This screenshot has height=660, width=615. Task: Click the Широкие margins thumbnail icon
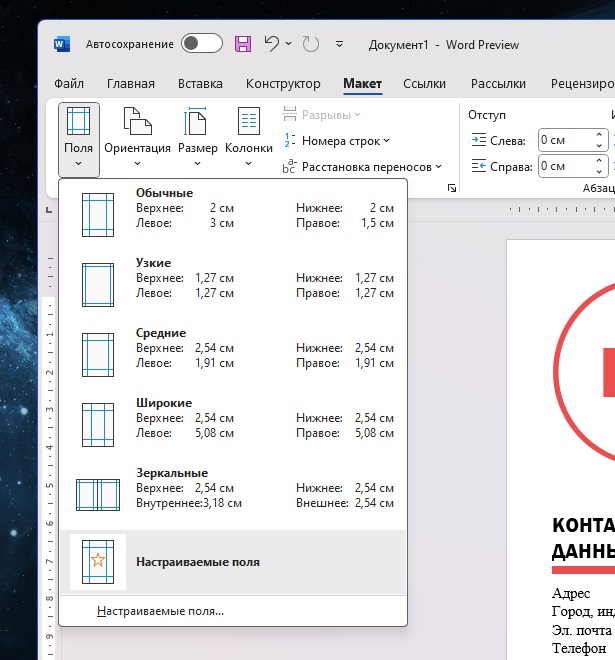98,425
